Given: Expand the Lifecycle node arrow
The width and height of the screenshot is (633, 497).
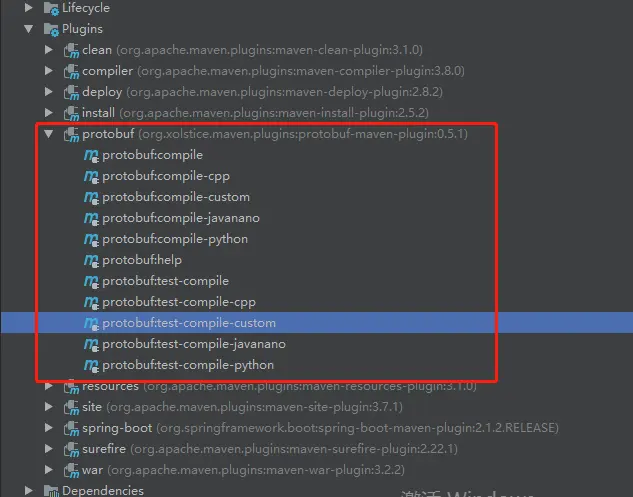Looking at the screenshot, I should (x=29, y=7).
